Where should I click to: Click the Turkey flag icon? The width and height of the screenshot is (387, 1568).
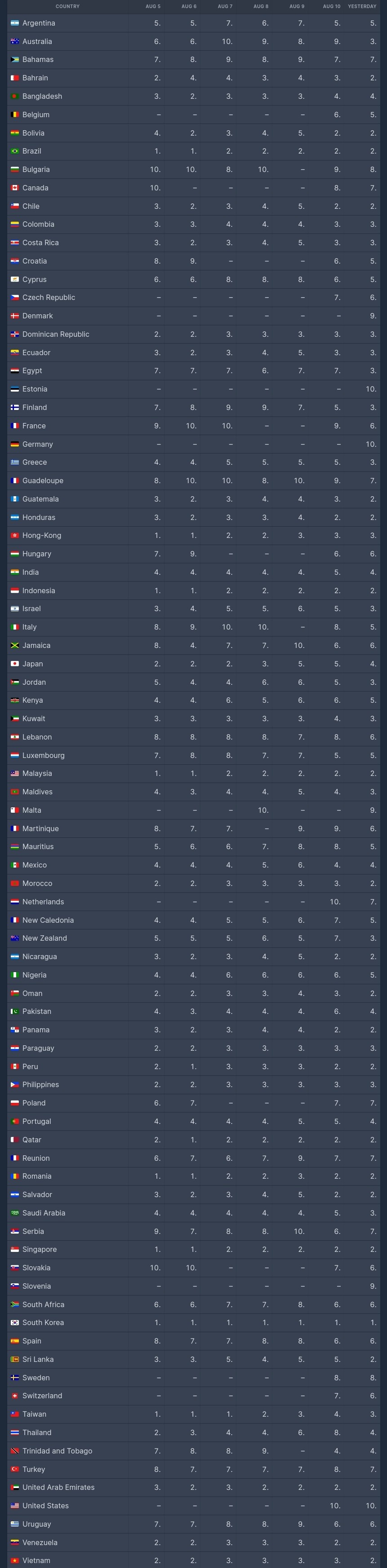(x=15, y=1469)
